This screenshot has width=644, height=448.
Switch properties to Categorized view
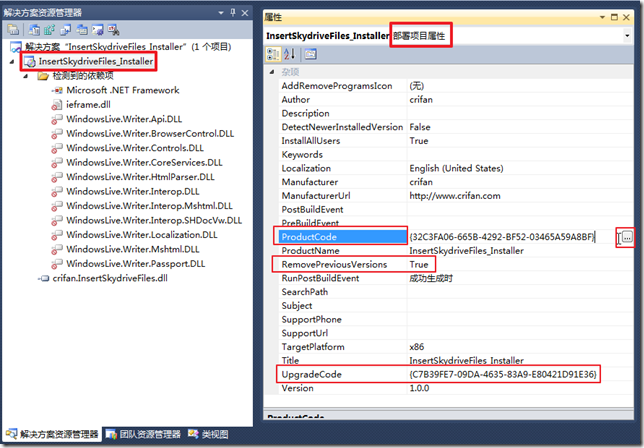[x=273, y=54]
